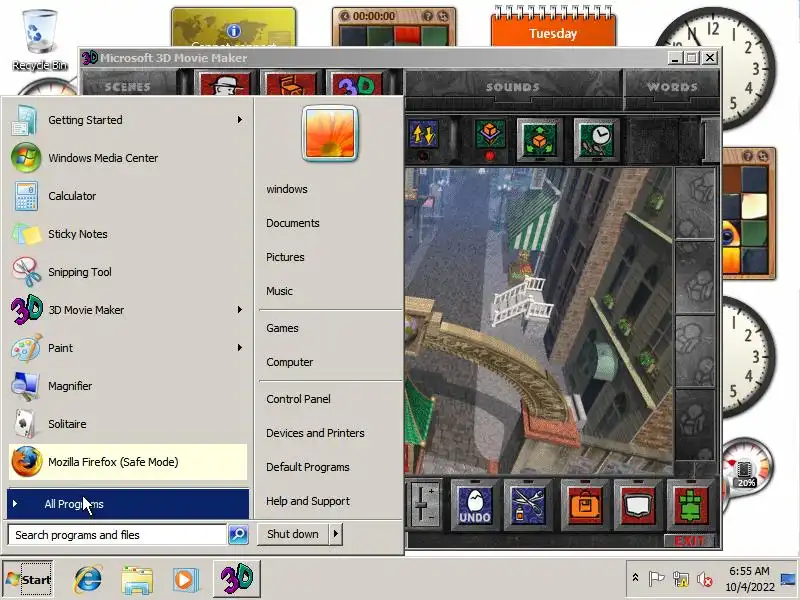Open Action Center flag icon
This screenshot has height=600, width=800.
pos(656,579)
